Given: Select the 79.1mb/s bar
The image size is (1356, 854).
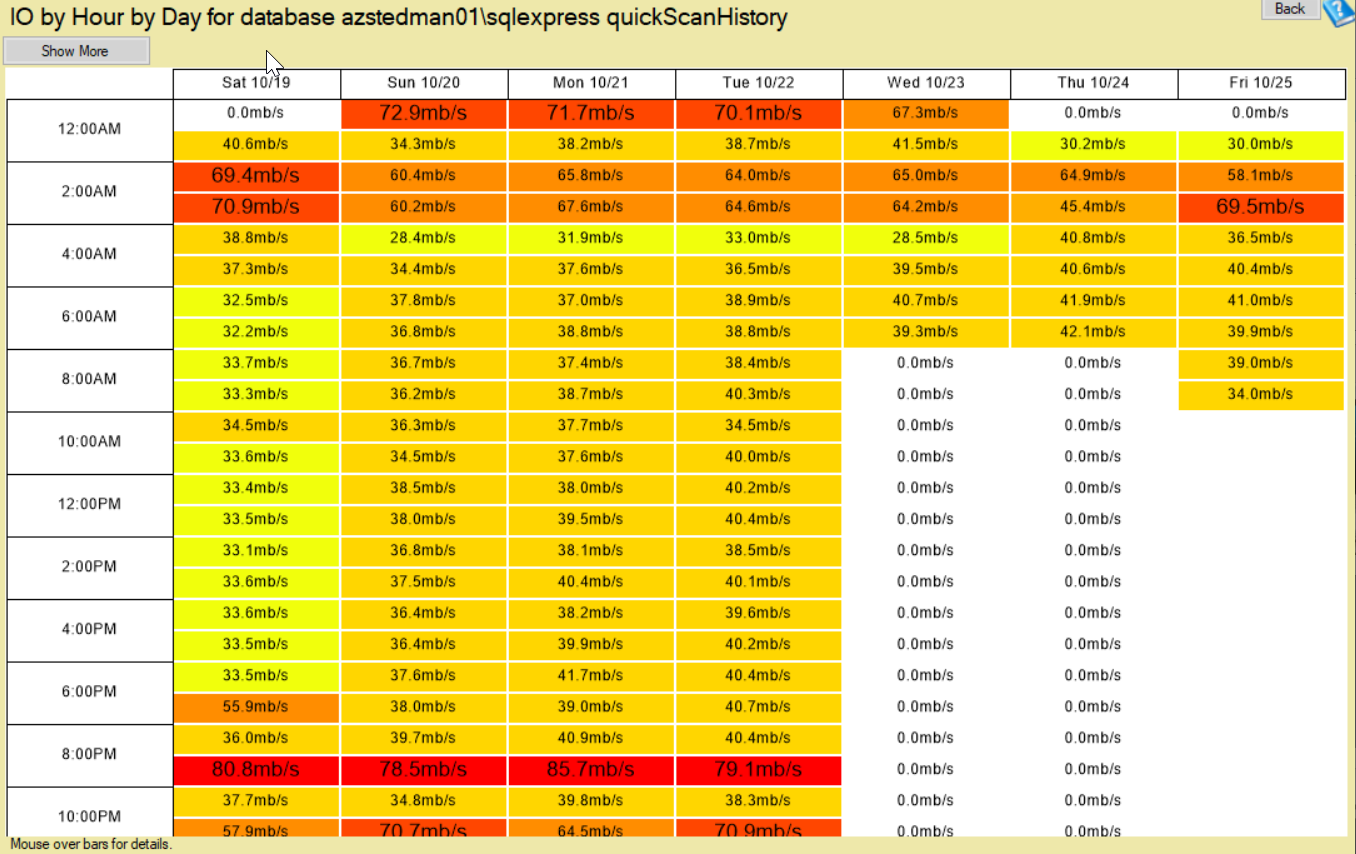Looking at the screenshot, I should click(x=758, y=770).
